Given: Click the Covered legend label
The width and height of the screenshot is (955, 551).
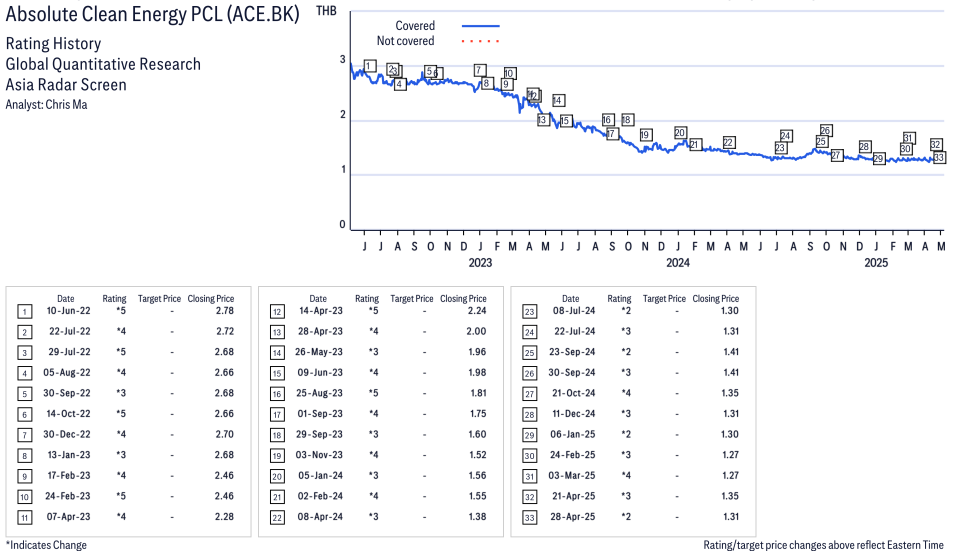Looking at the screenshot, I should point(415,26).
